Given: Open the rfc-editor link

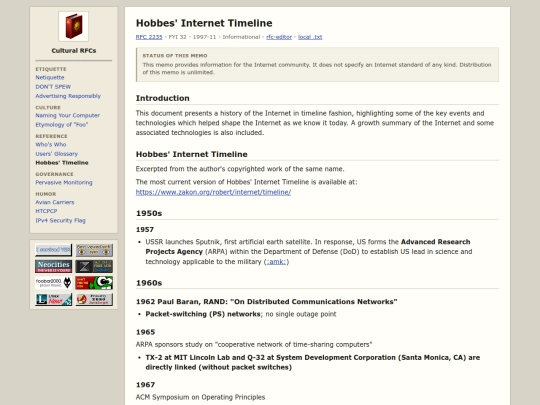Looking at the screenshot, I should coord(279,37).
